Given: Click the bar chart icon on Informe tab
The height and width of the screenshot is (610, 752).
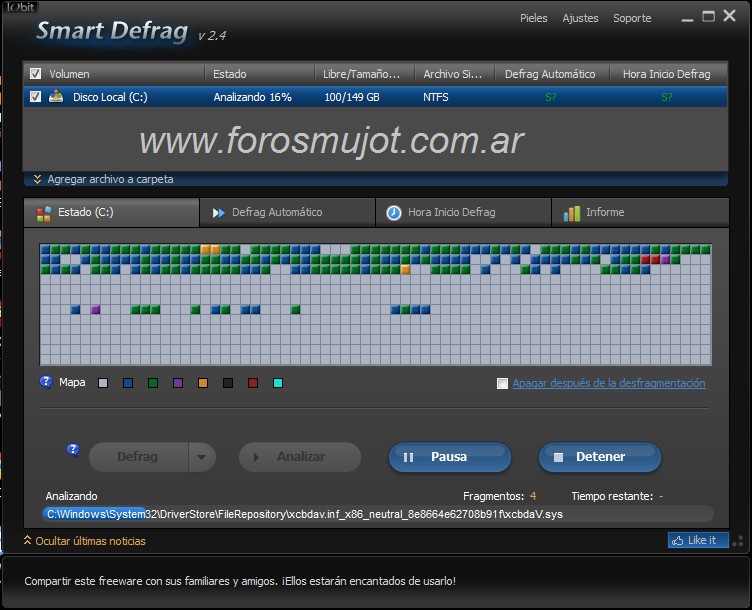Looking at the screenshot, I should coord(571,213).
